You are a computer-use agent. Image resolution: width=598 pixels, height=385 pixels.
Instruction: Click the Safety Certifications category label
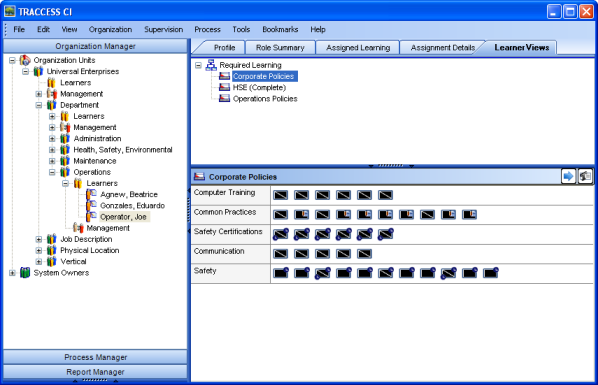tap(228, 231)
